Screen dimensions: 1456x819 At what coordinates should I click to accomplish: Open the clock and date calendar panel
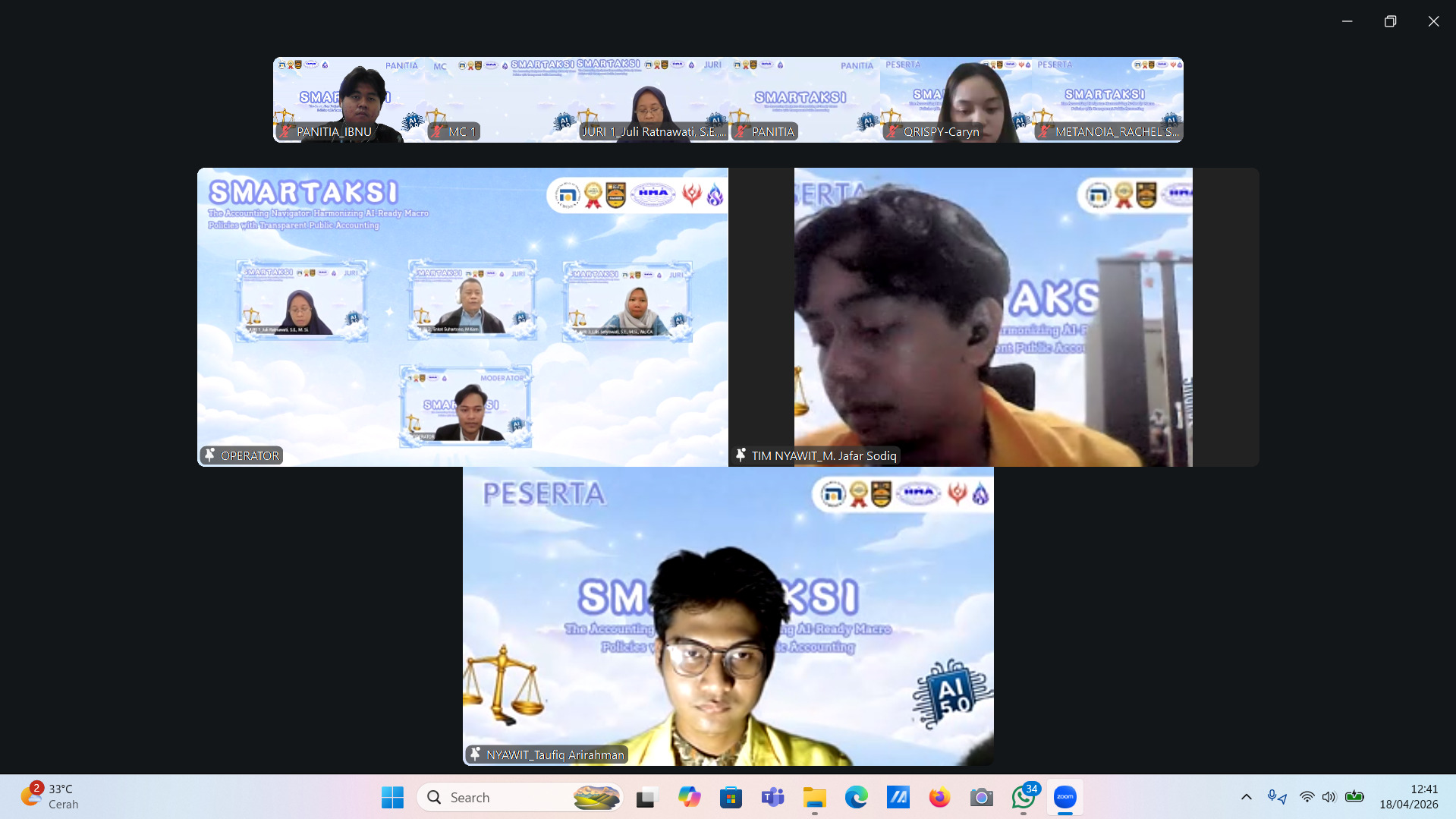pos(1408,797)
